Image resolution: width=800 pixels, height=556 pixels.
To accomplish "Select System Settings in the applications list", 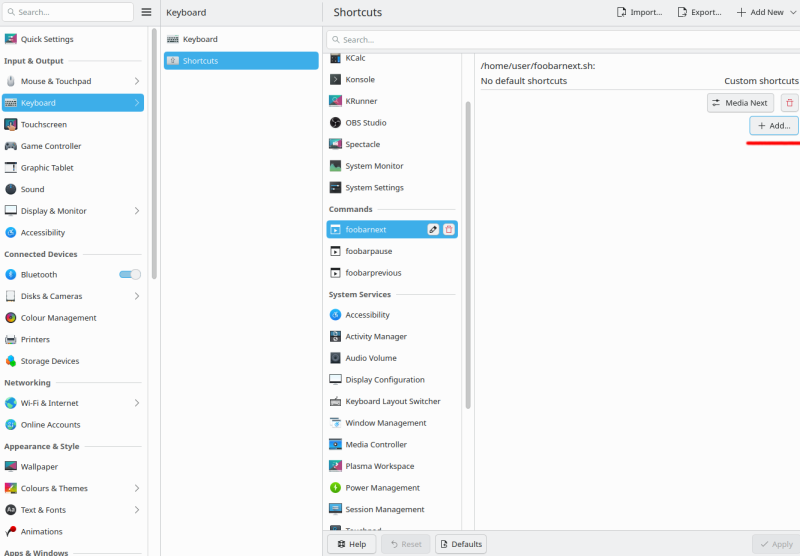I will 392,188.
